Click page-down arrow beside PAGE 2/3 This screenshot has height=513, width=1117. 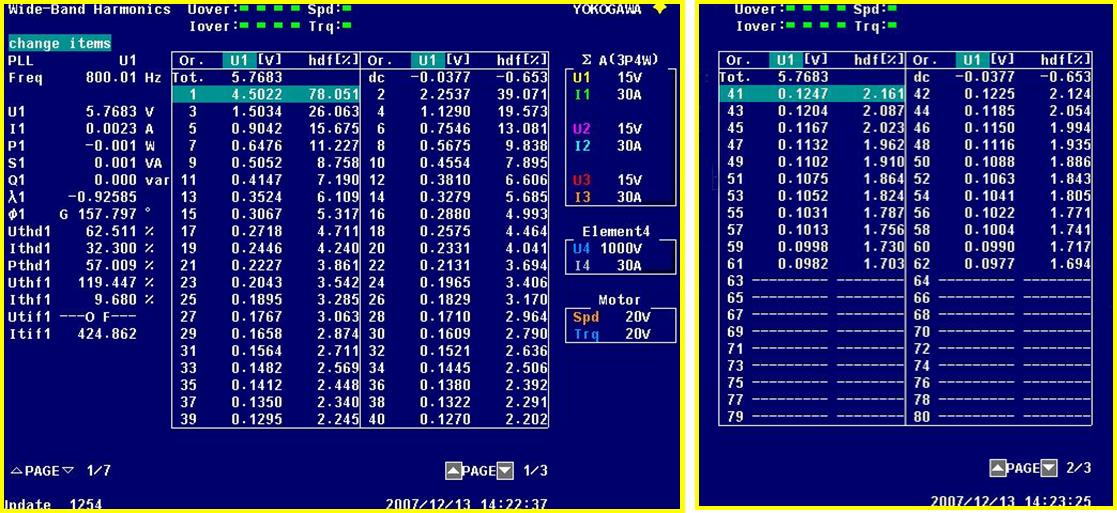pos(1049,468)
